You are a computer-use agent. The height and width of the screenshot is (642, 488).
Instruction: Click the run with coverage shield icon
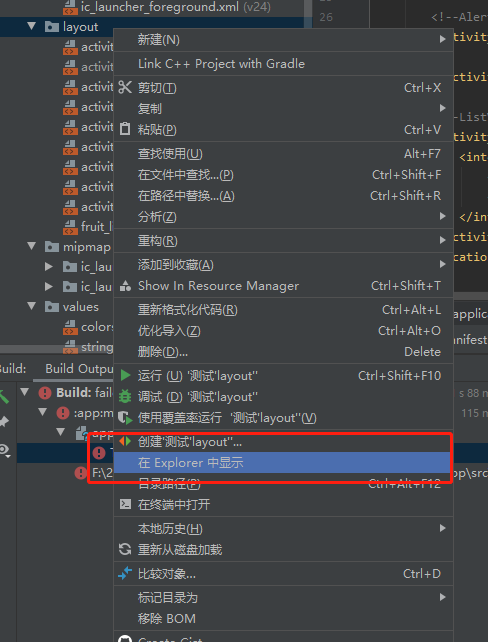point(125,418)
